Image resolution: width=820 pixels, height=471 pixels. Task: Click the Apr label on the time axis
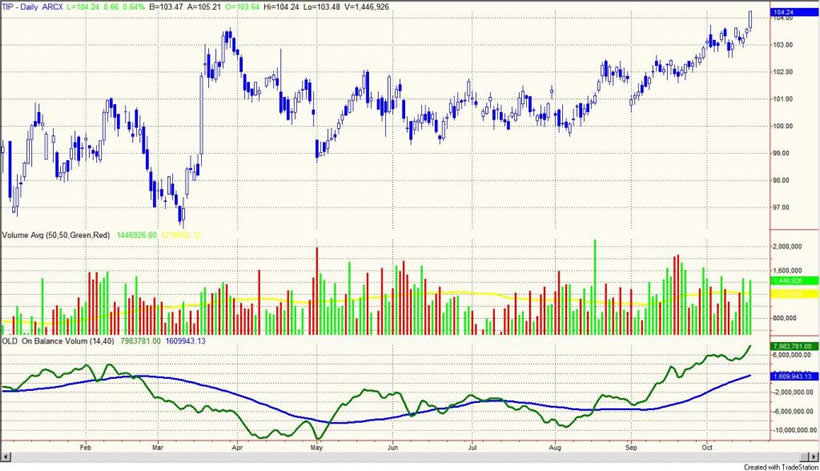point(237,447)
